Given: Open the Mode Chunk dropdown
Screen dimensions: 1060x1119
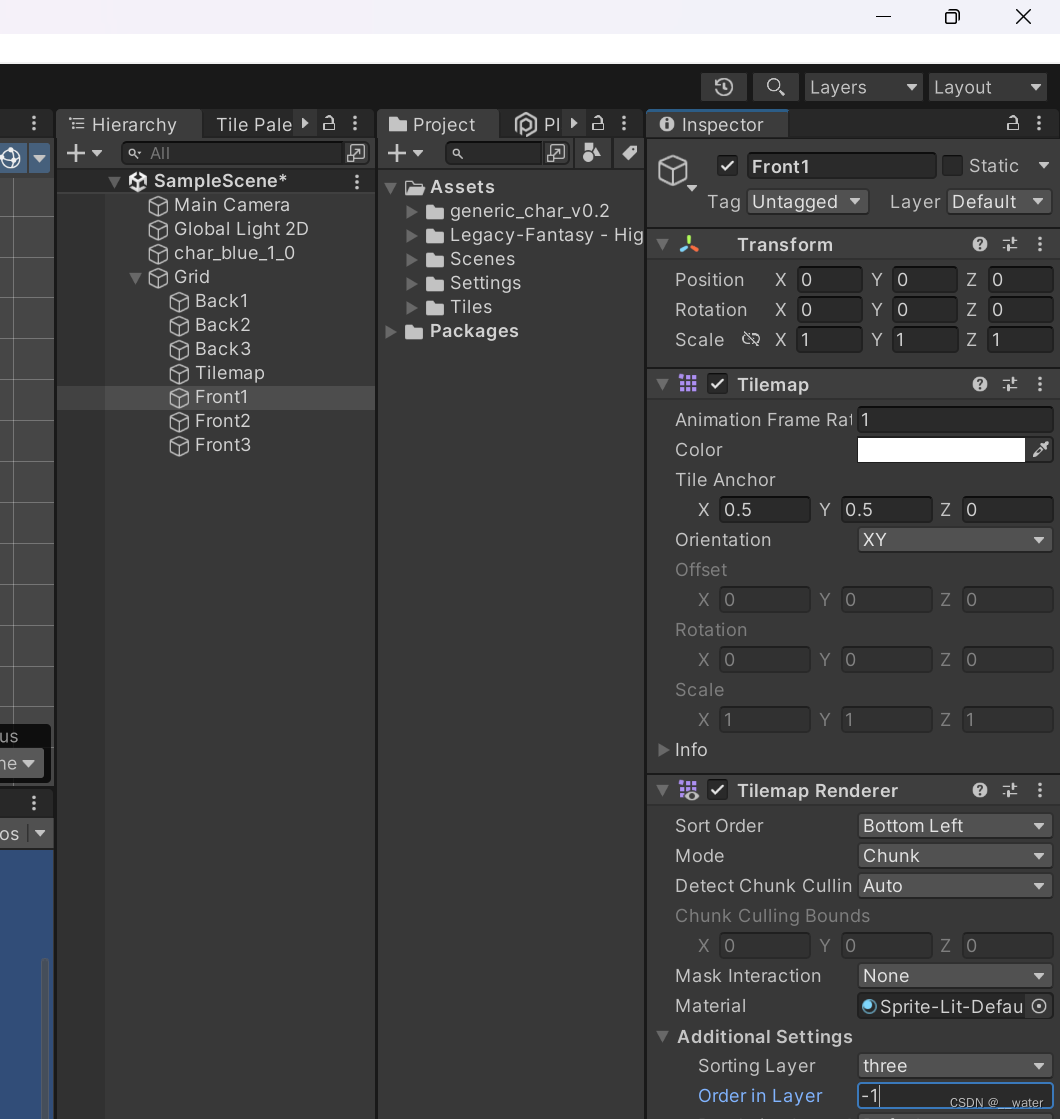Looking at the screenshot, I should [x=954, y=856].
